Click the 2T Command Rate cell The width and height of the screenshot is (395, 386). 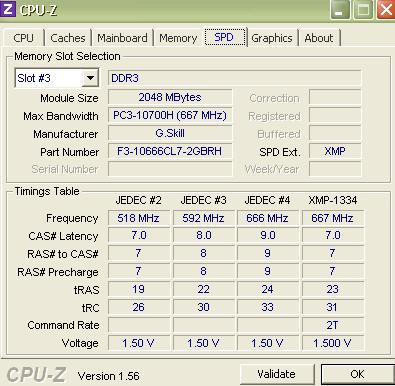pos(333,325)
